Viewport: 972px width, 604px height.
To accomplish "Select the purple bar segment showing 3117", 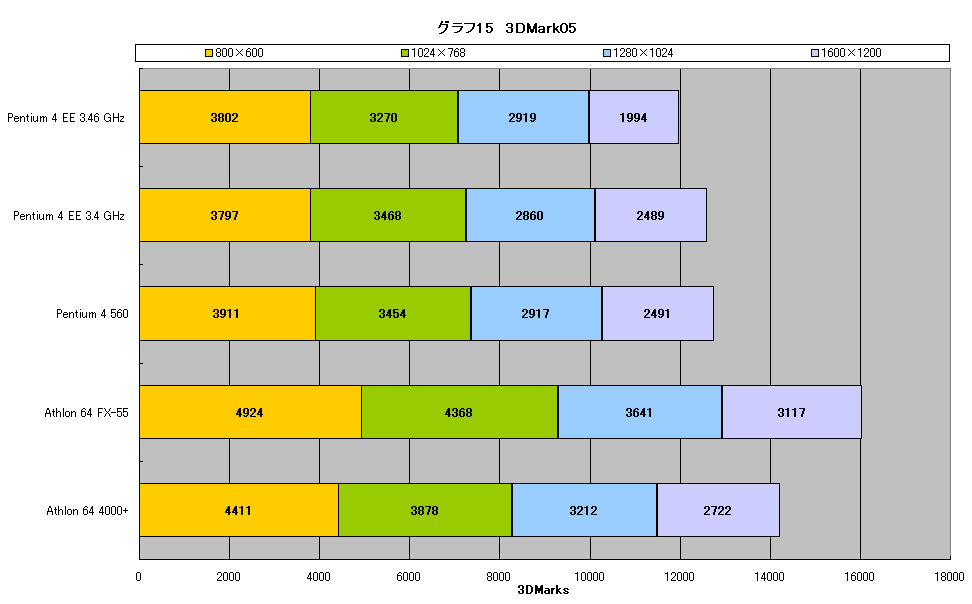I will (x=792, y=412).
